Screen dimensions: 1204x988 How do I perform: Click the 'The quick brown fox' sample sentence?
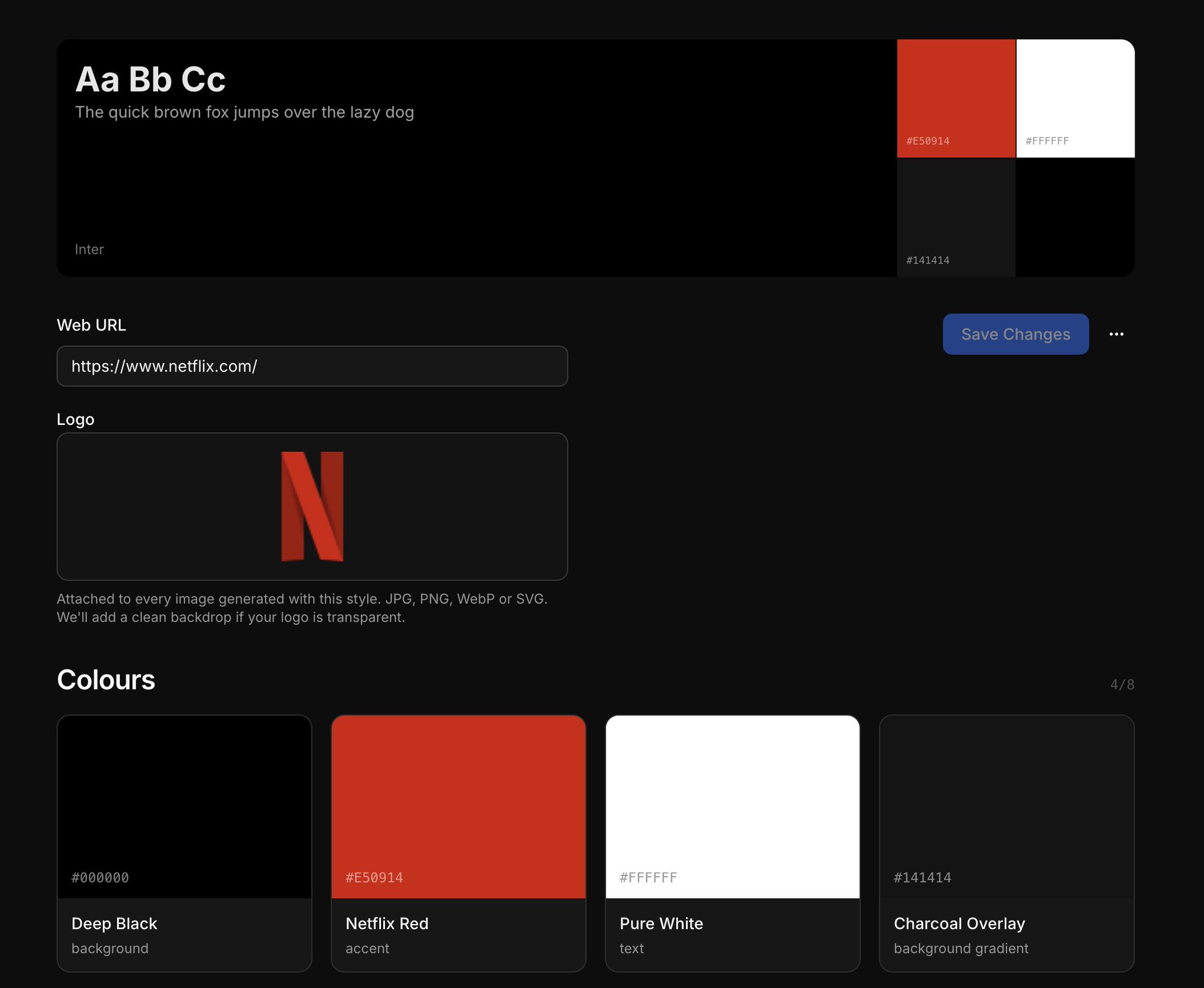(245, 112)
